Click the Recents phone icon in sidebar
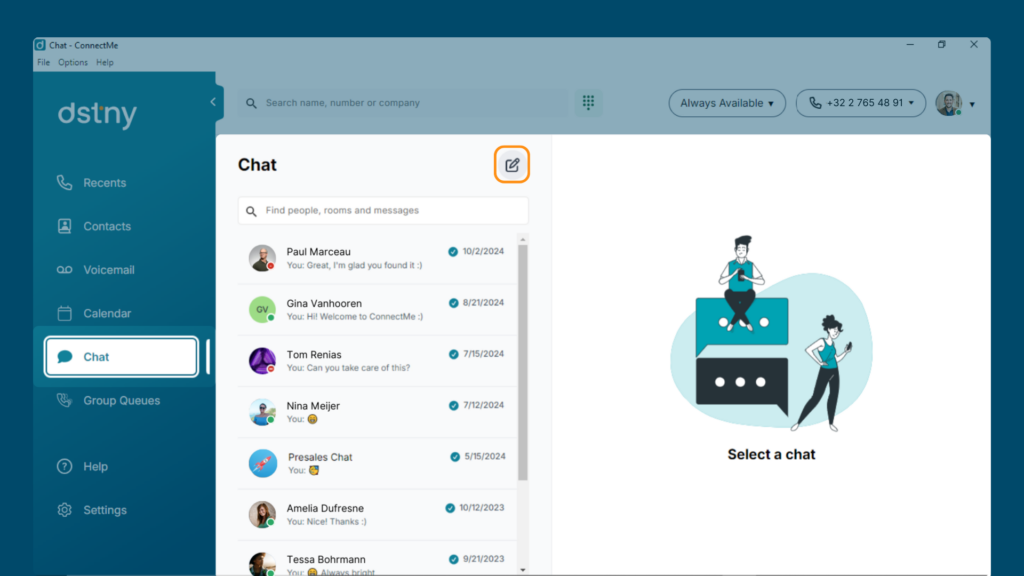Viewport: 1024px width, 576px height. [64, 183]
